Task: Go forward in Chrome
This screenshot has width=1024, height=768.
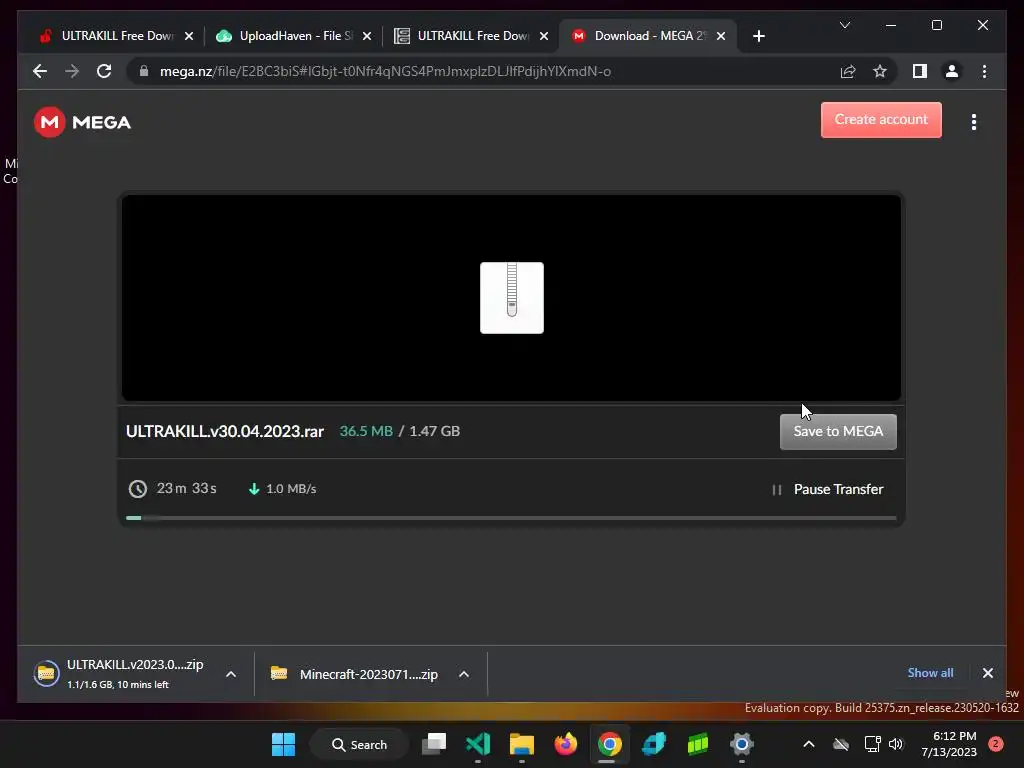Action: coord(72,71)
